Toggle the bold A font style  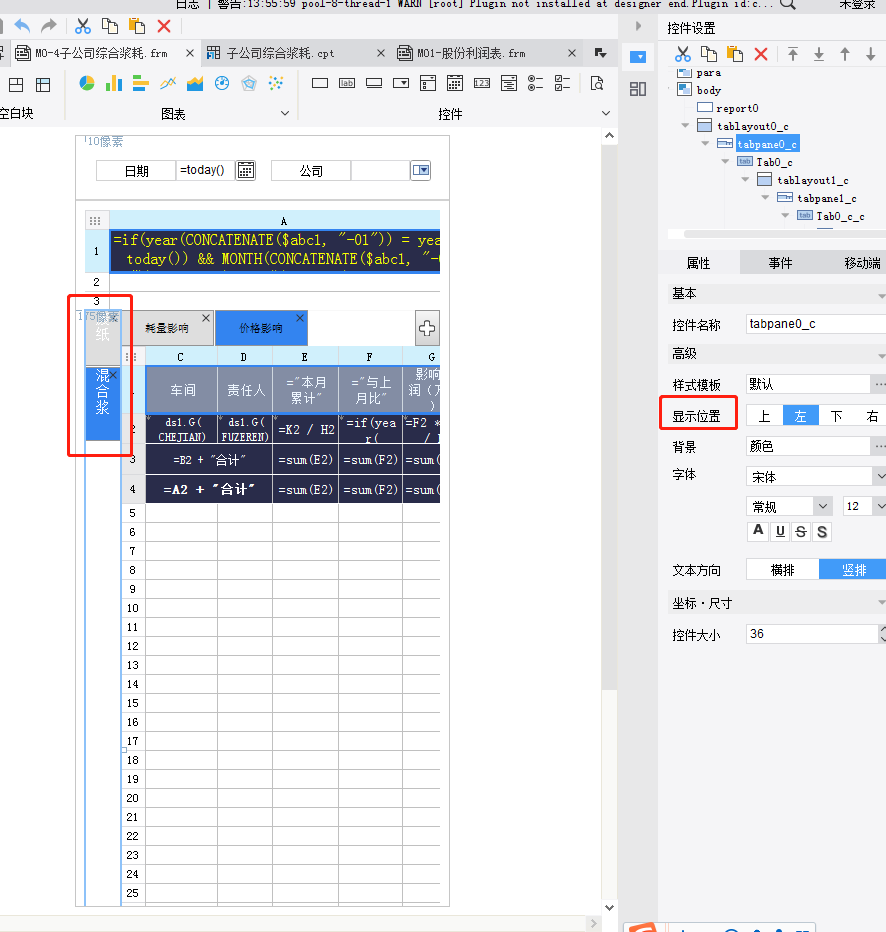click(x=758, y=531)
